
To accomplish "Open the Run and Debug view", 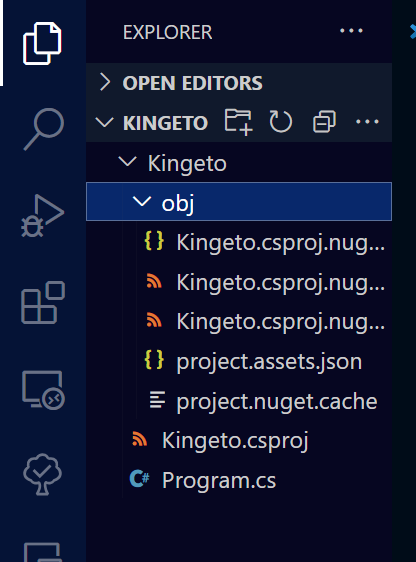I will (42, 216).
